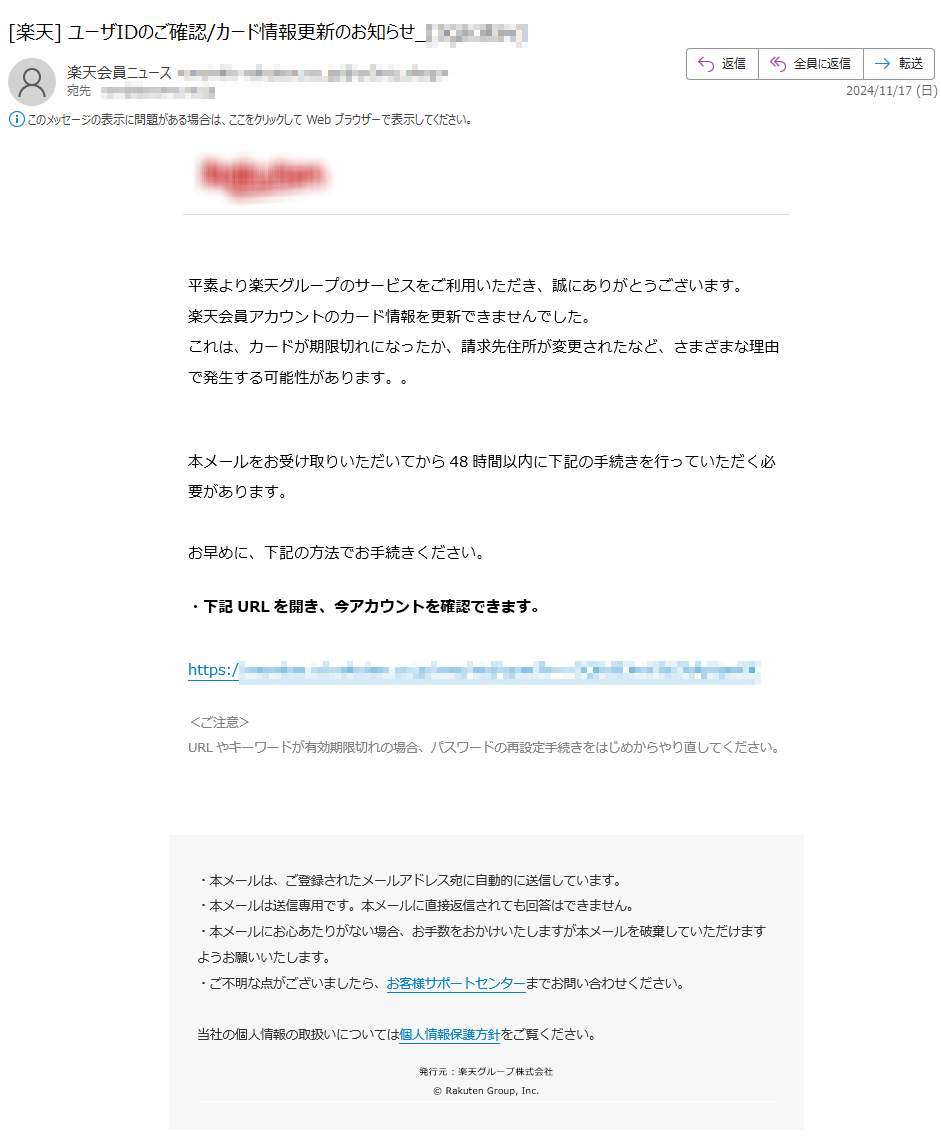Screen dimensions: 941x1145
Task: Open the blurred https:// URL link
Action: coord(474,670)
